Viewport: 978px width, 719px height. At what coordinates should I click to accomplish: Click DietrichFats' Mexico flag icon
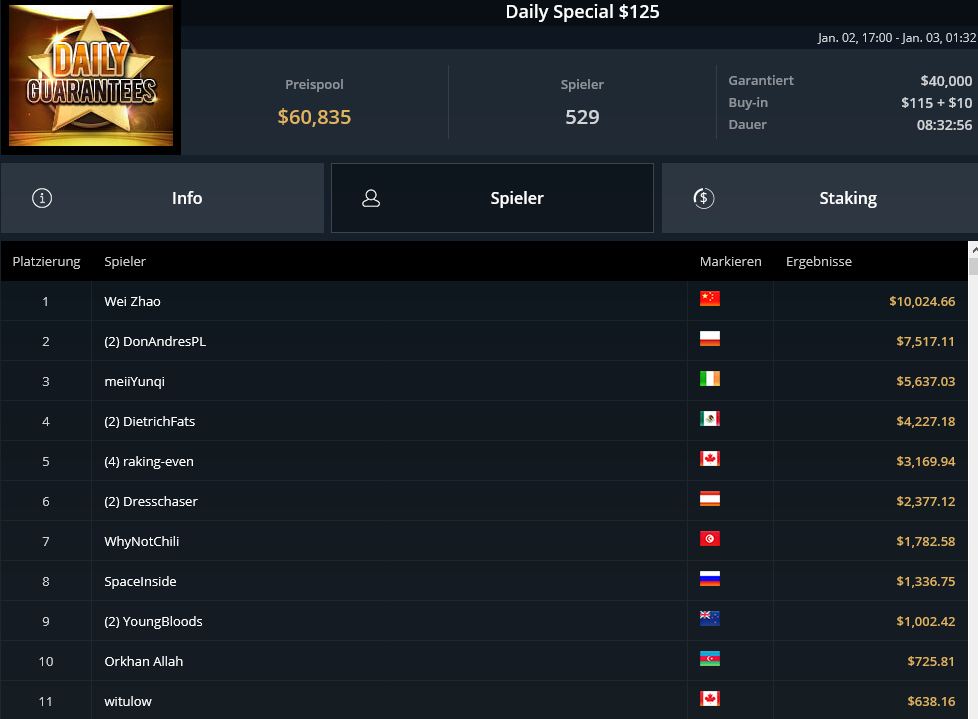710,418
